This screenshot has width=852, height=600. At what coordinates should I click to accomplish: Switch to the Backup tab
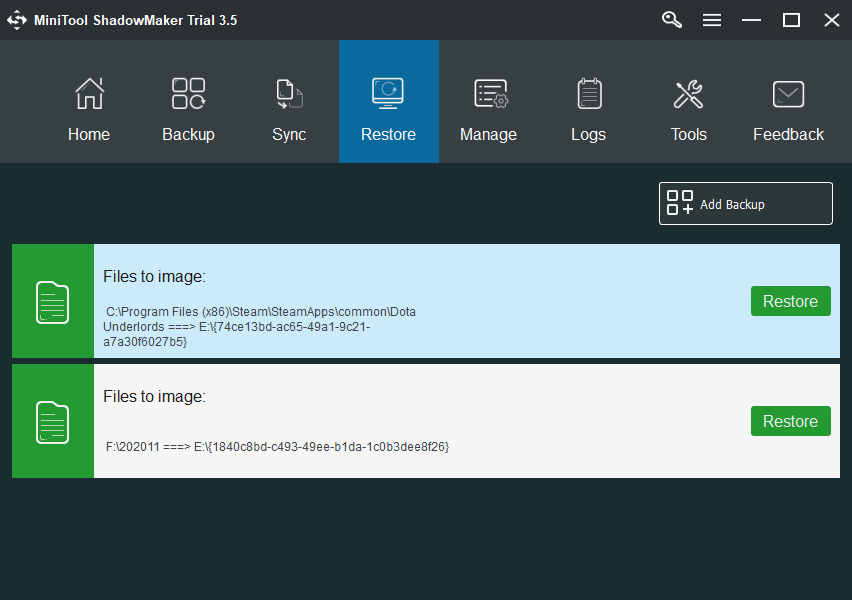189,102
